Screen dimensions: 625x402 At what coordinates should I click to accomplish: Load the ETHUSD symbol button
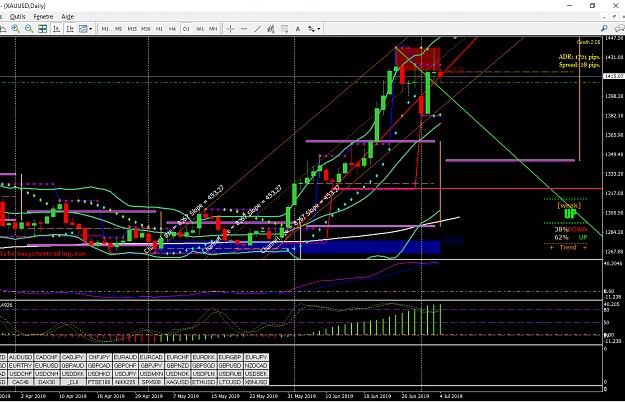tap(204, 382)
